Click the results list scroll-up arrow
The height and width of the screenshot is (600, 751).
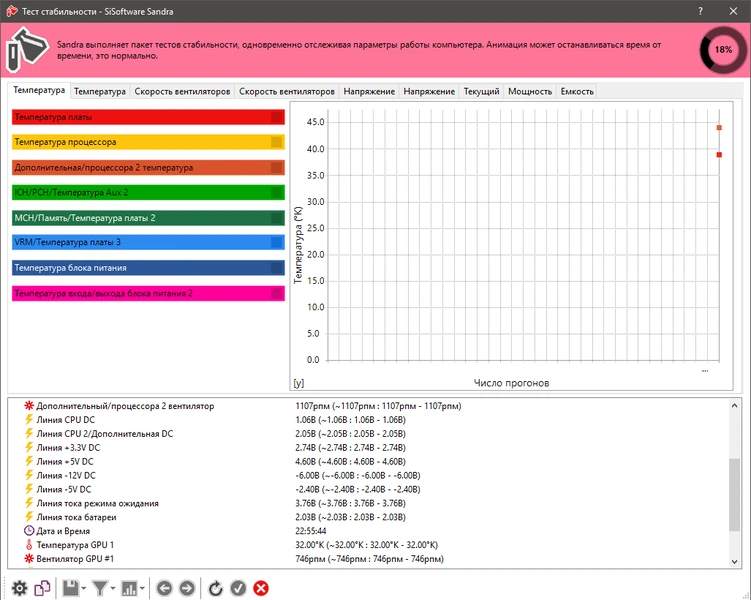point(734,406)
